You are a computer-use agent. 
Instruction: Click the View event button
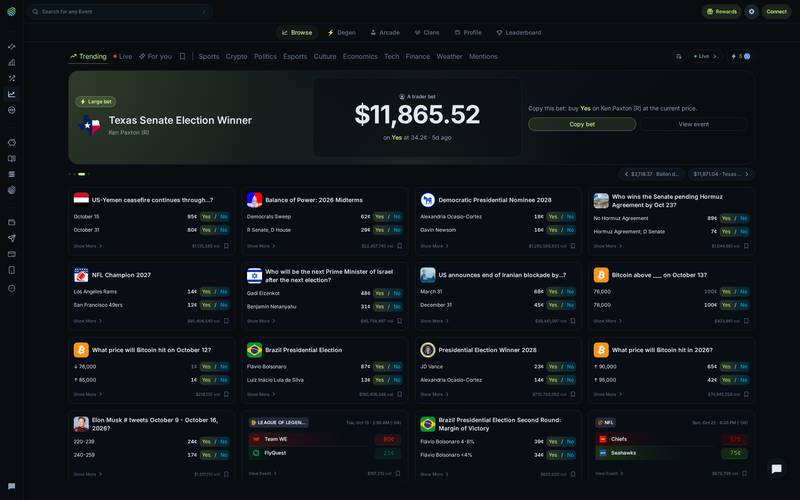tap(693, 124)
